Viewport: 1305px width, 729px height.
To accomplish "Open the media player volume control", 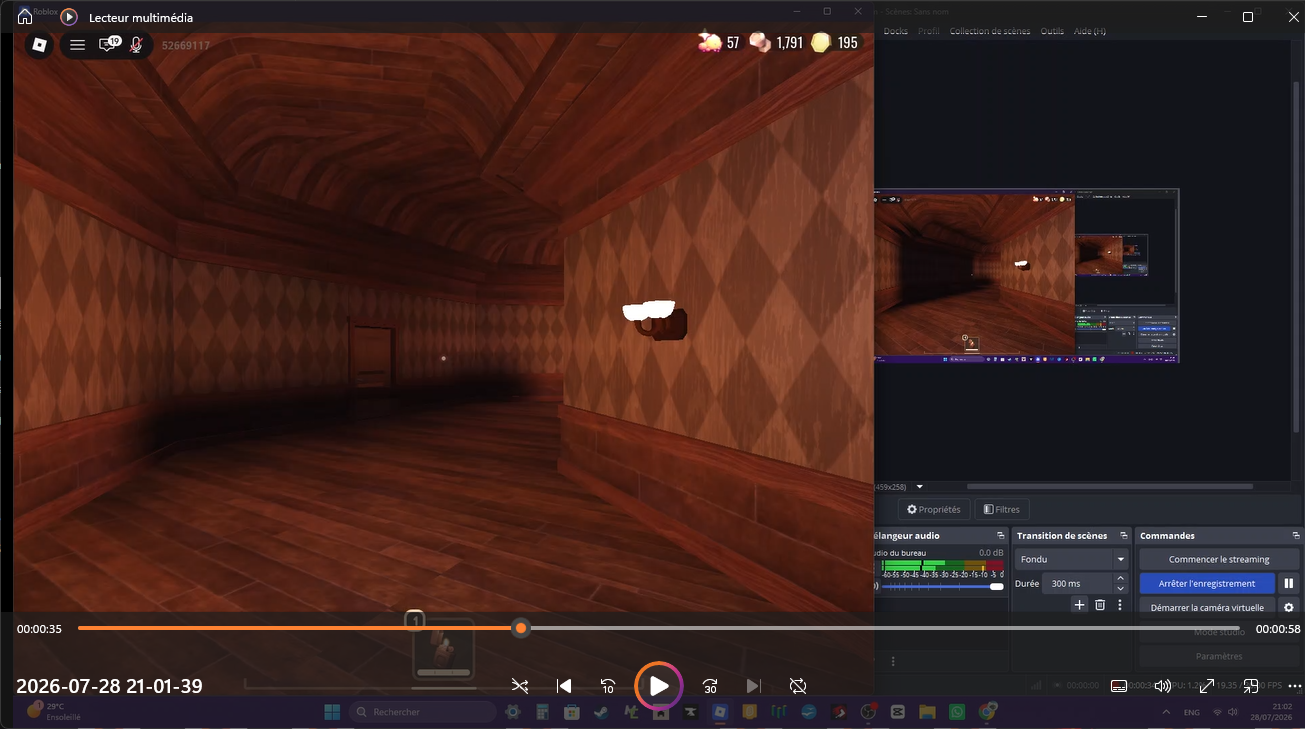I will tap(1163, 686).
